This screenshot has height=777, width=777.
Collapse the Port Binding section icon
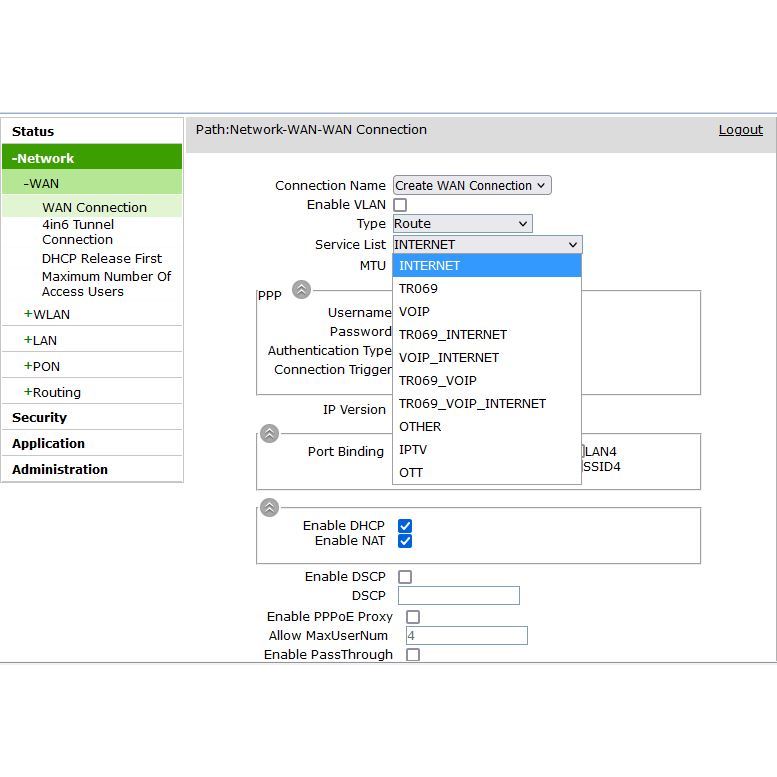click(269, 433)
